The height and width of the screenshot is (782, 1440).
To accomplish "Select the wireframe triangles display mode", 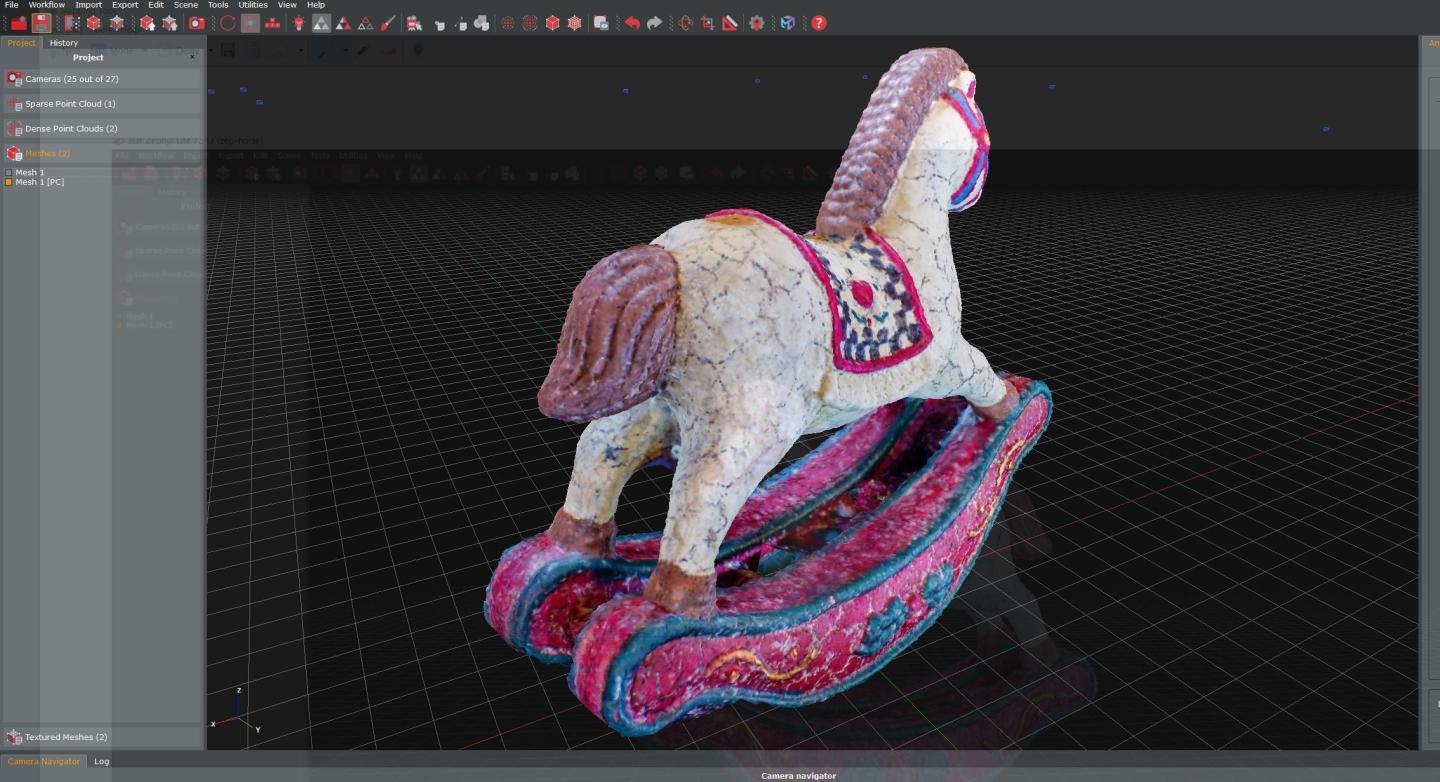I will pos(366,23).
